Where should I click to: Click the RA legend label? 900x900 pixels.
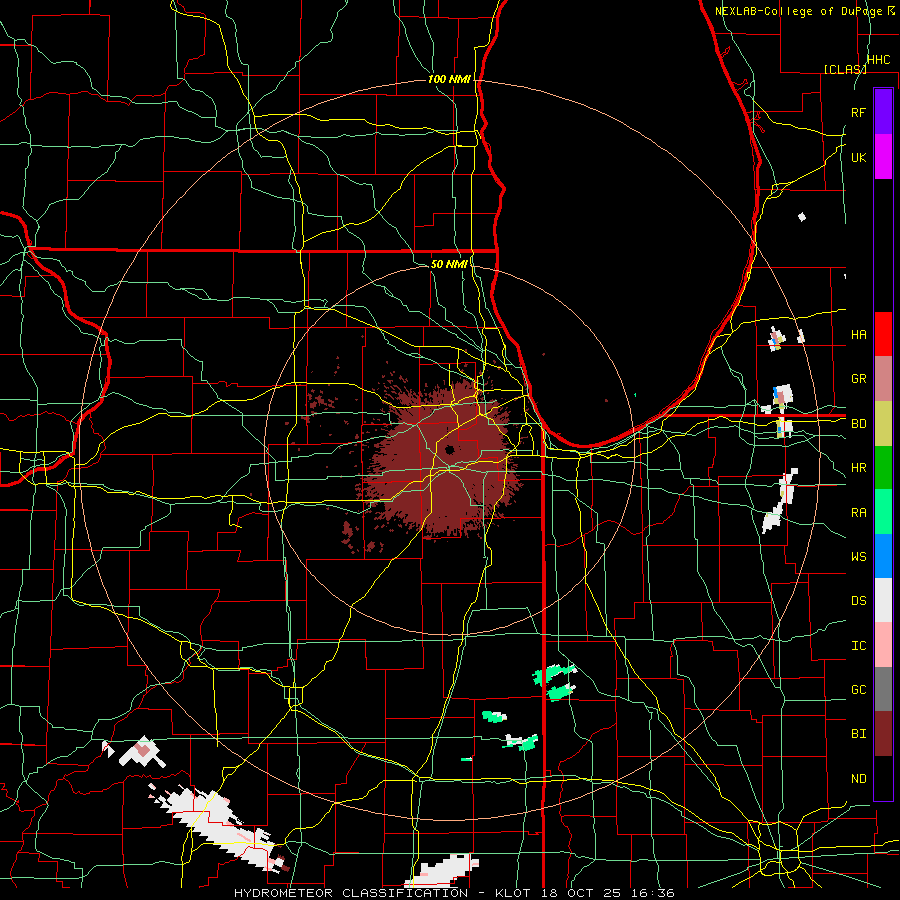coord(858,512)
